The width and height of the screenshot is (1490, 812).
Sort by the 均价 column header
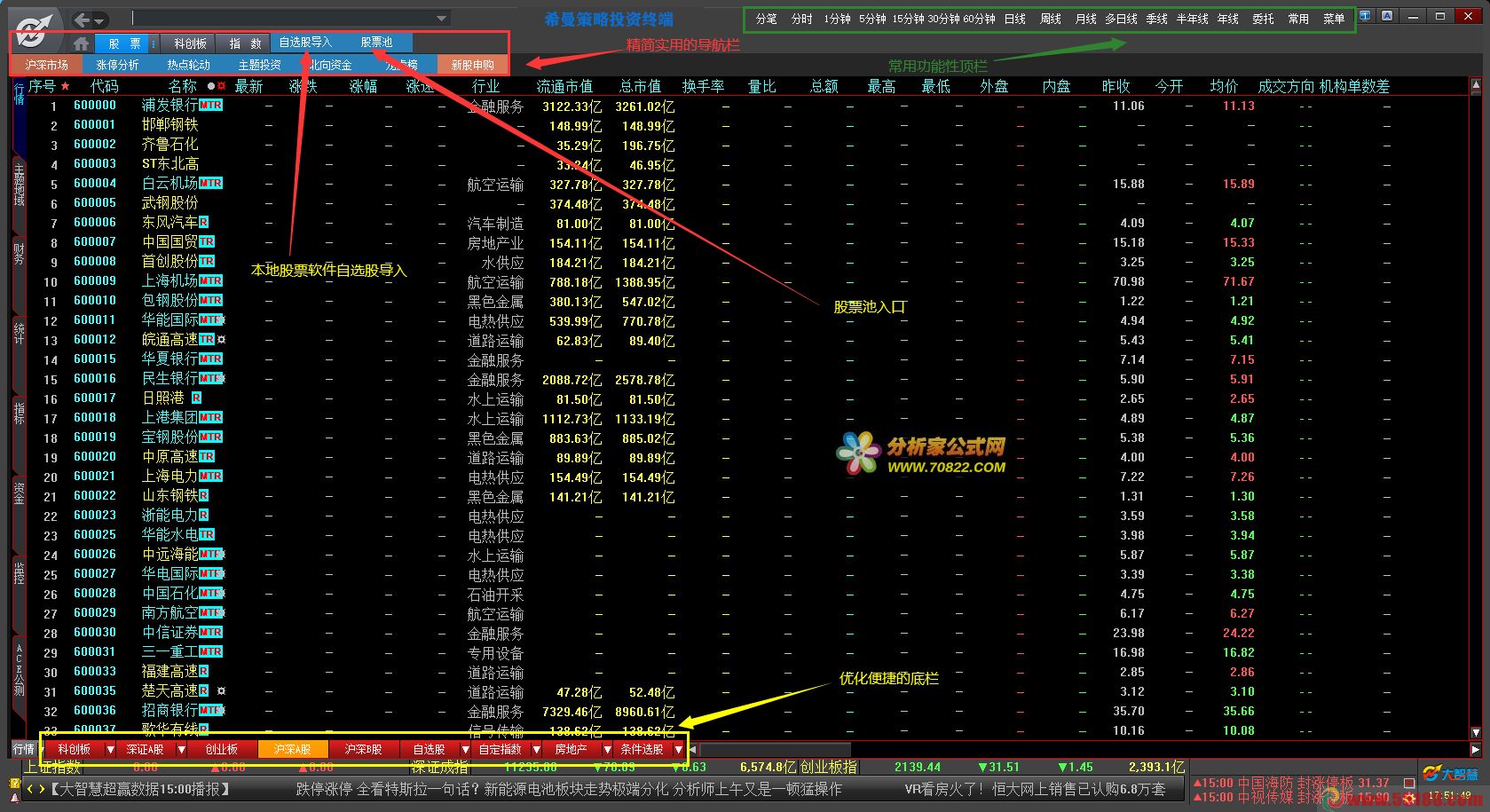click(1224, 86)
